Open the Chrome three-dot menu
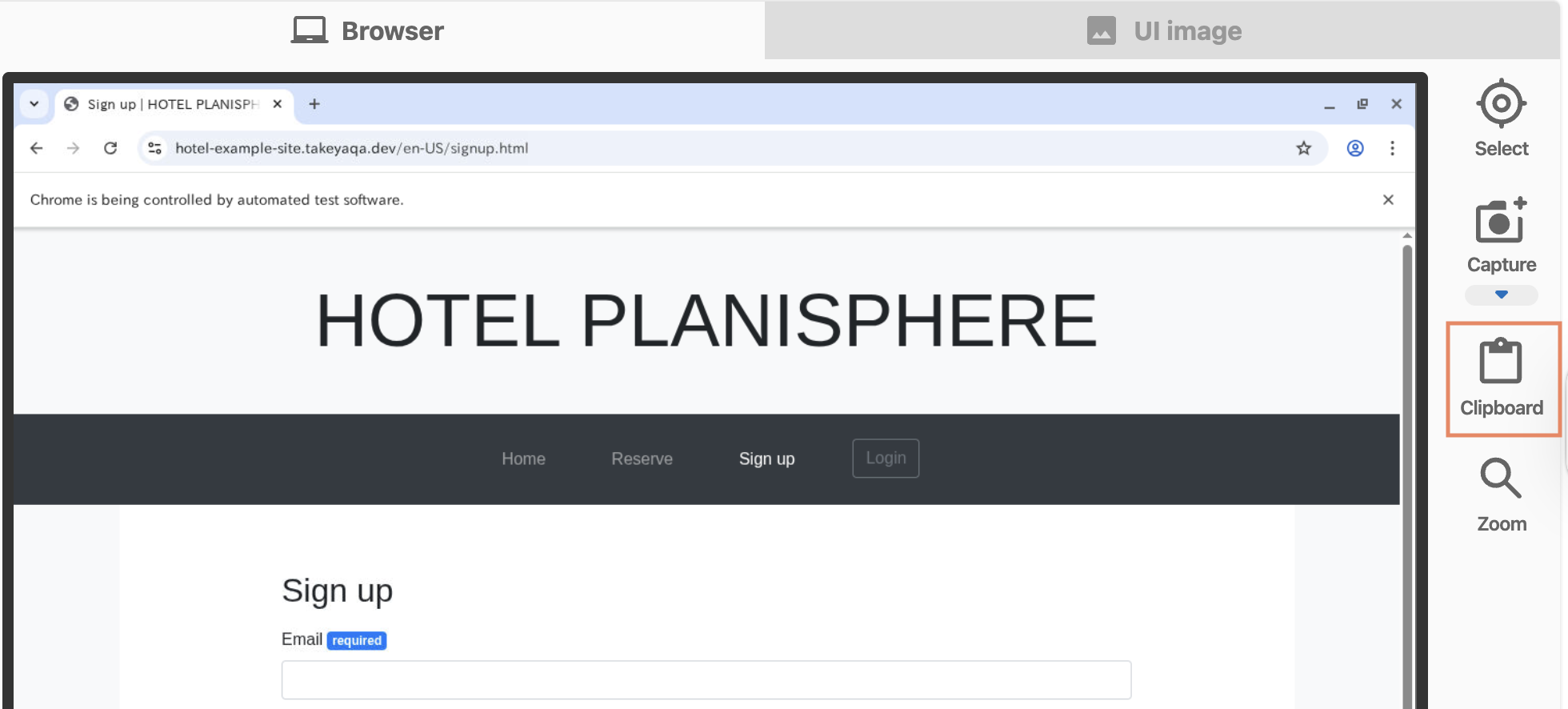This screenshot has width=1568, height=709. click(x=1392, y=148)
